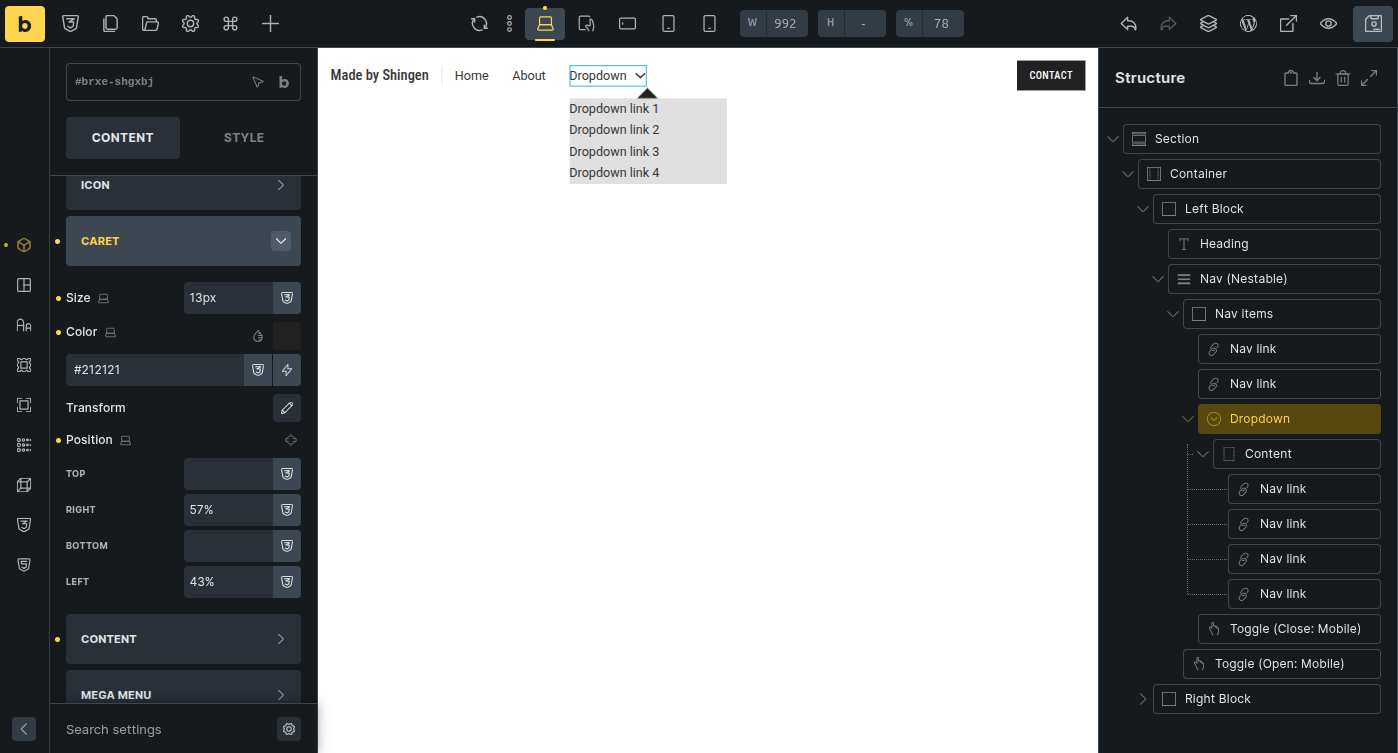Click the CONTACT button on canvas
Image resolution: width=1398 pixels, height=753 pixels.
point(1050,75)
